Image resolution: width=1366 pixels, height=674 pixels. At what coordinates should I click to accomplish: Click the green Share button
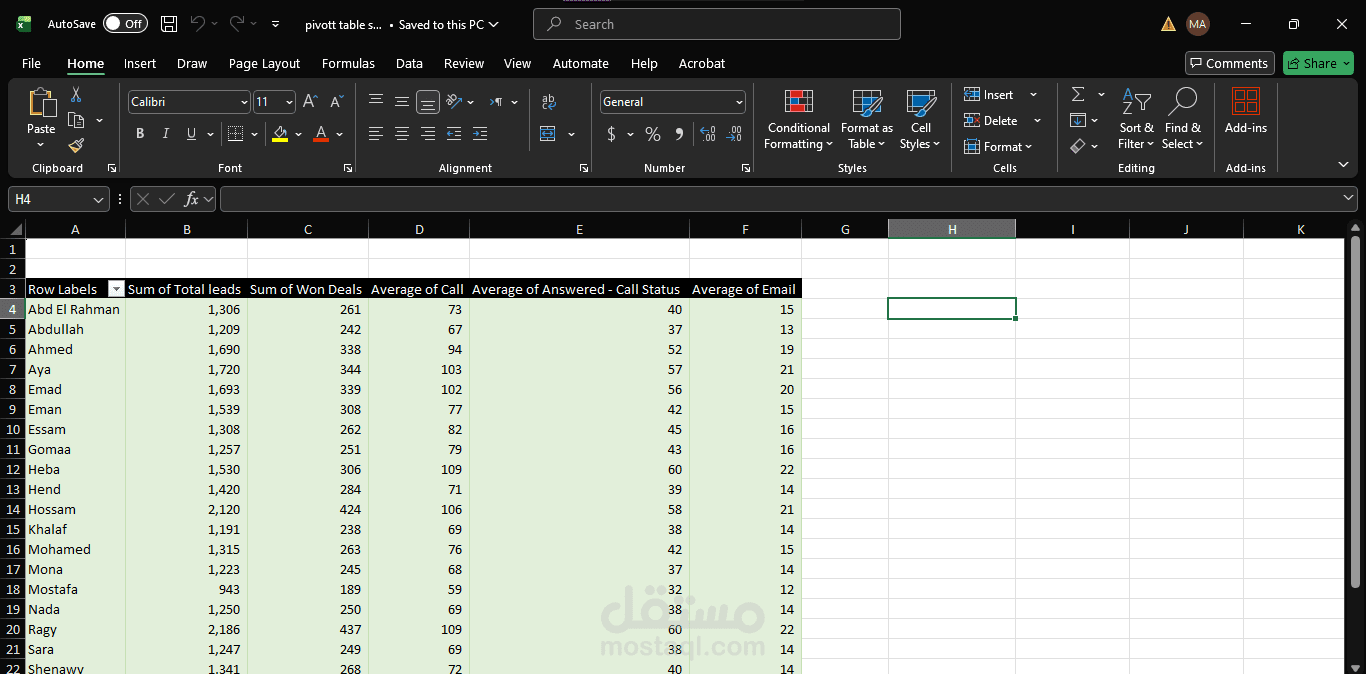[1318, 63]
